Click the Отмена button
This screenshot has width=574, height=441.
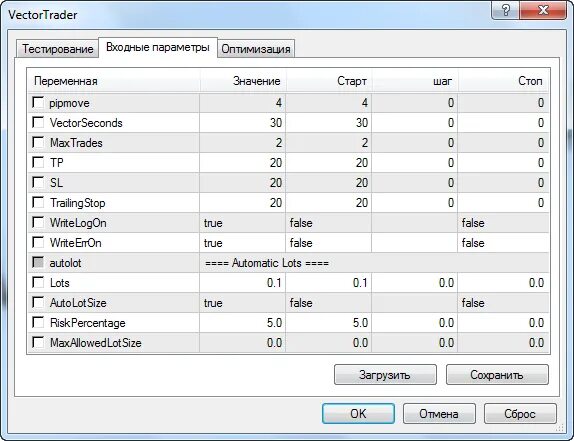pyautogui.click(x=439, y=414)
